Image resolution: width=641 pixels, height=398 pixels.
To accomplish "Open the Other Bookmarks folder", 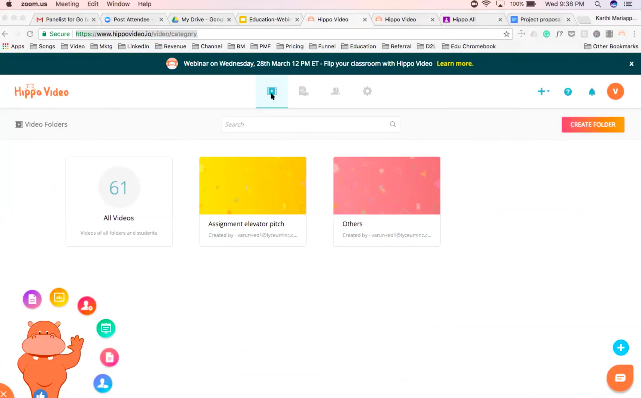I will tap(611, 46).
